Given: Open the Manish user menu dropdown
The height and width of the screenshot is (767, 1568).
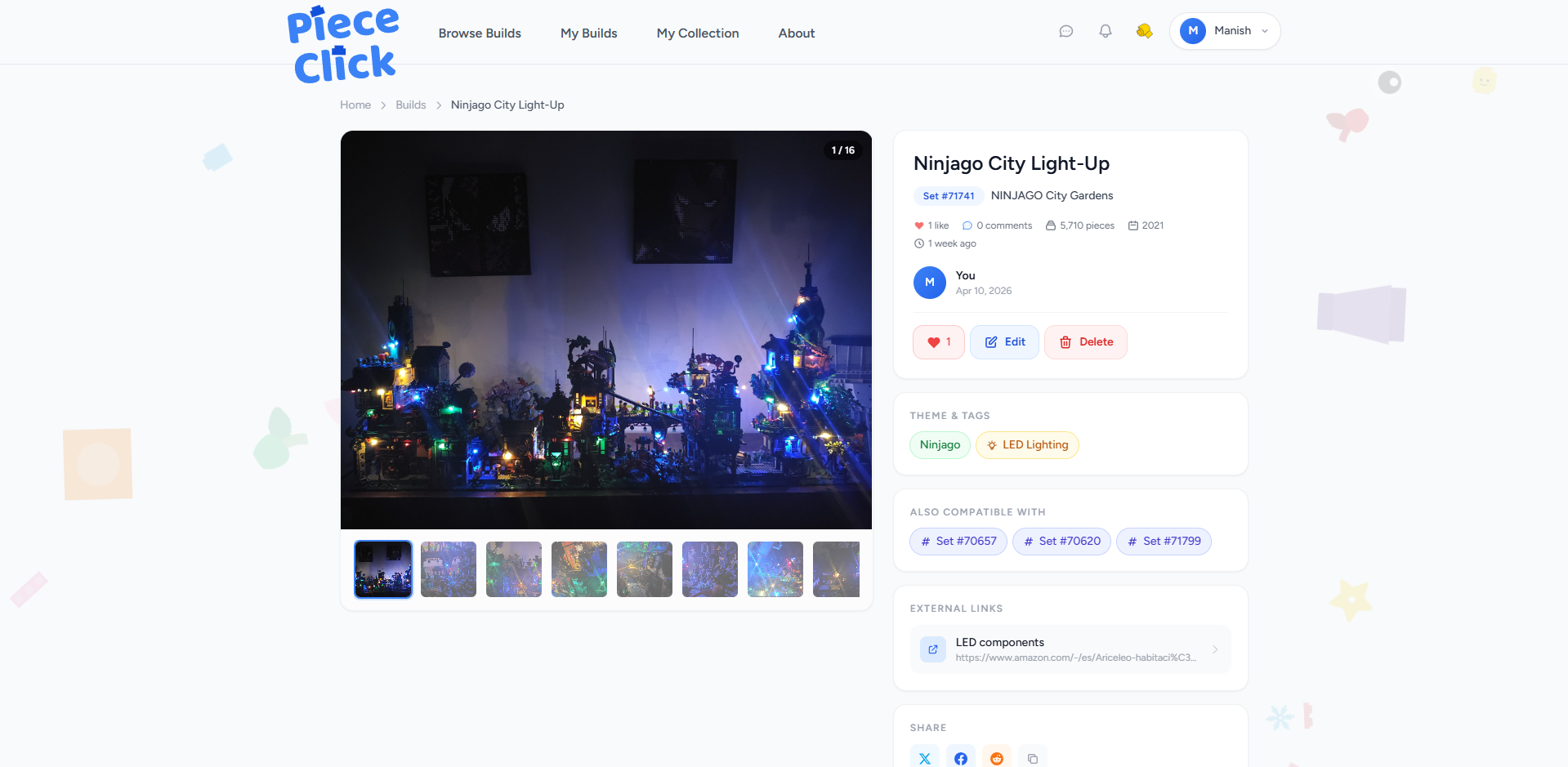Looking at the screenshot, I should click(1225, 31).
